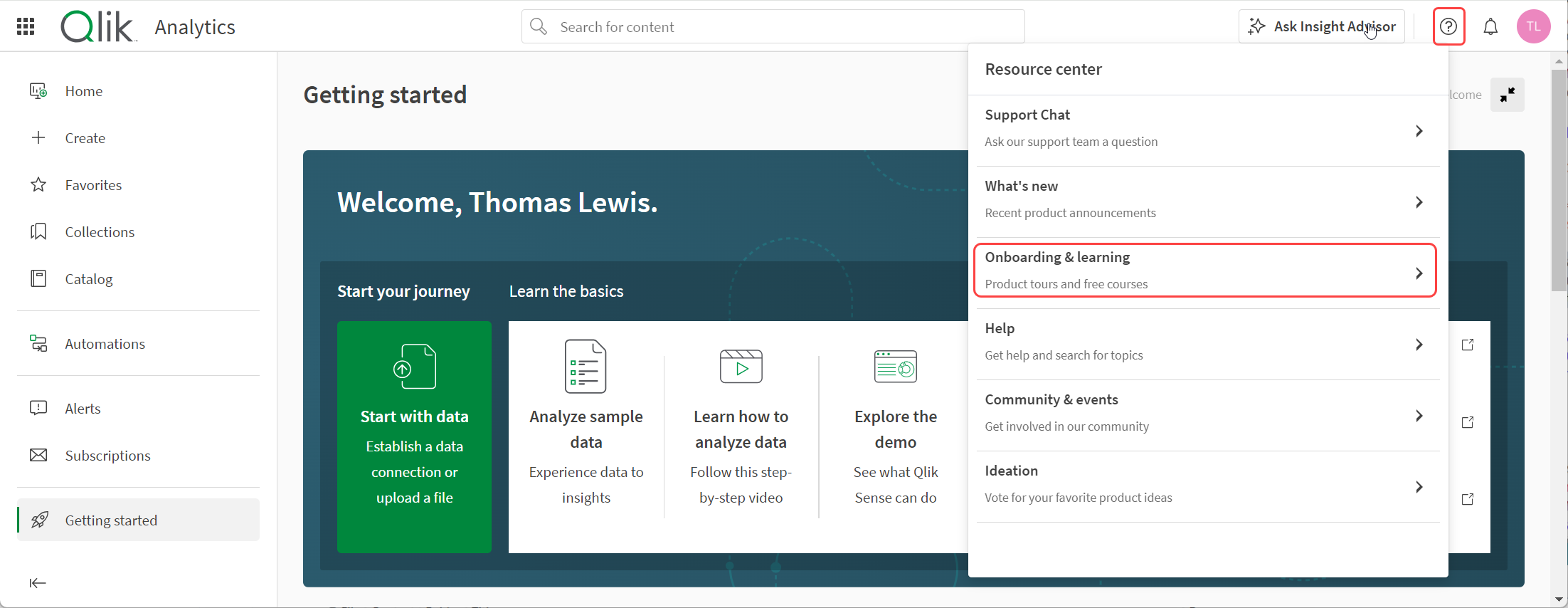Screen dimensions: 1568x608
Task: Click the Explore the demo icon
Action: [896, 366]
